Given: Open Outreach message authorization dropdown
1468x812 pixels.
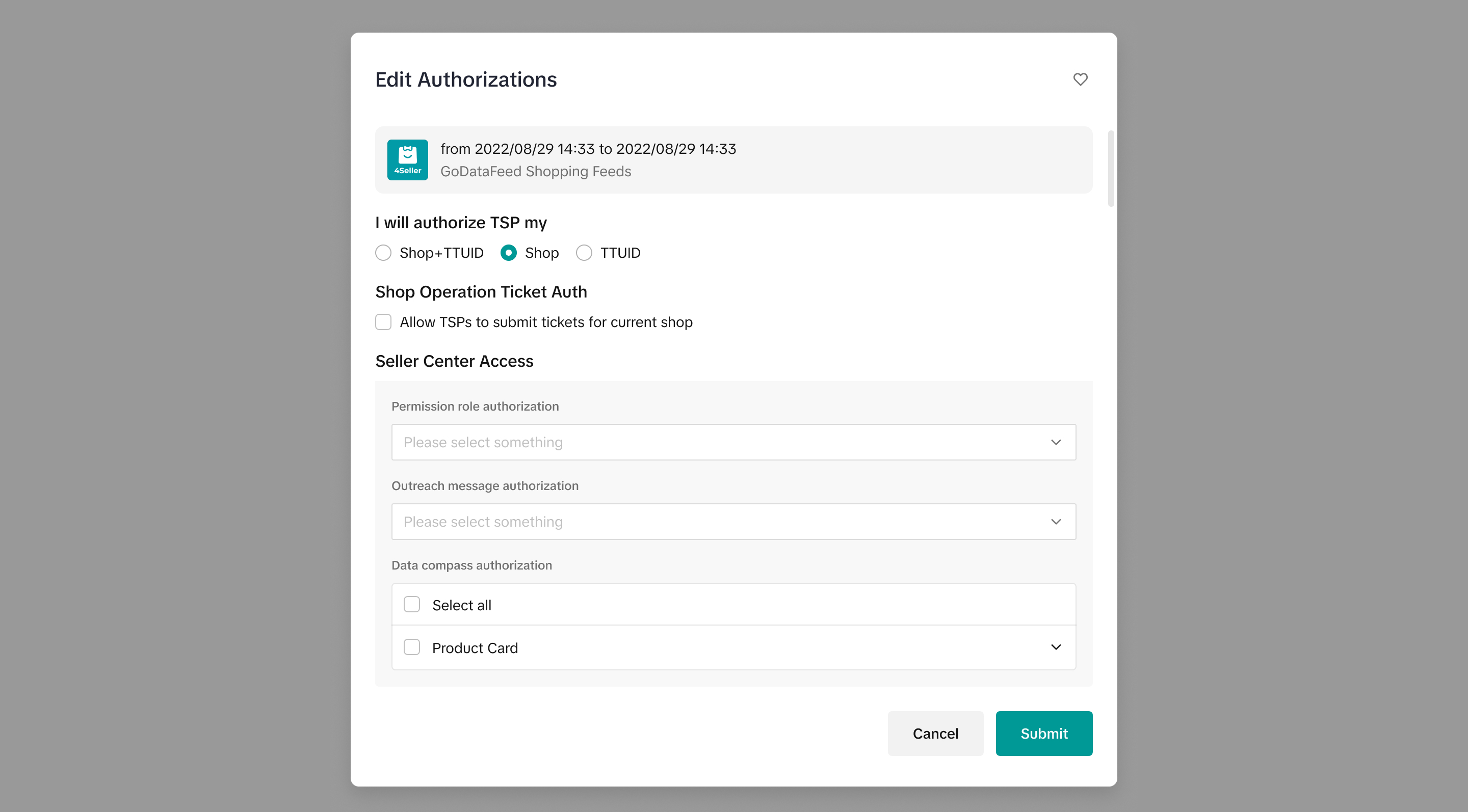Looking at the screenshot, I should (x=724, y=522).
